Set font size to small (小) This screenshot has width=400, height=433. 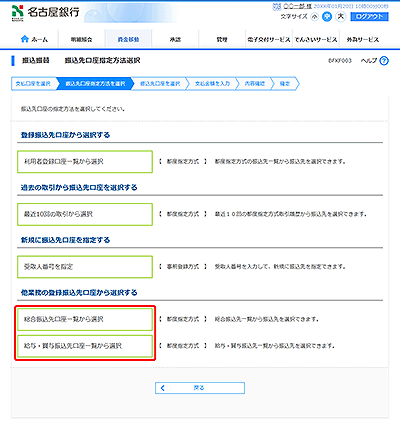314,17
